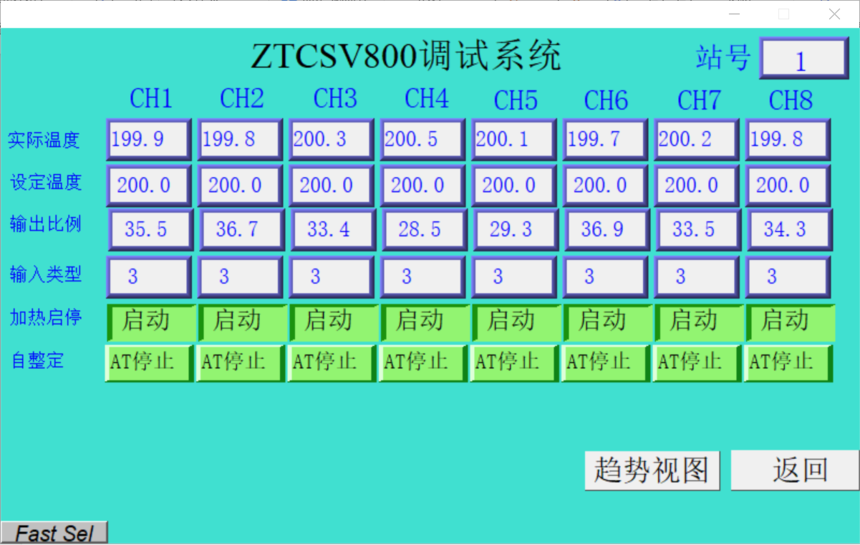The width and height of the screenshot is (860, 545).
Task: Select CH5 set temperature 200.0 field
Action: [x=514, y=185]
